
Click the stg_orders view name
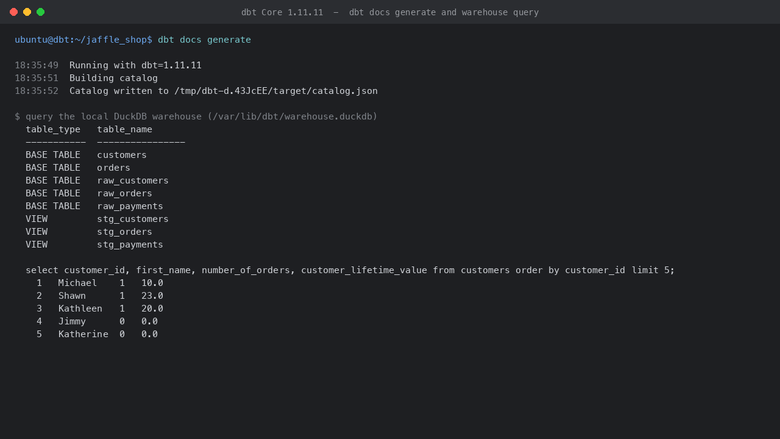pyautogui.click(x=124, y=232)
